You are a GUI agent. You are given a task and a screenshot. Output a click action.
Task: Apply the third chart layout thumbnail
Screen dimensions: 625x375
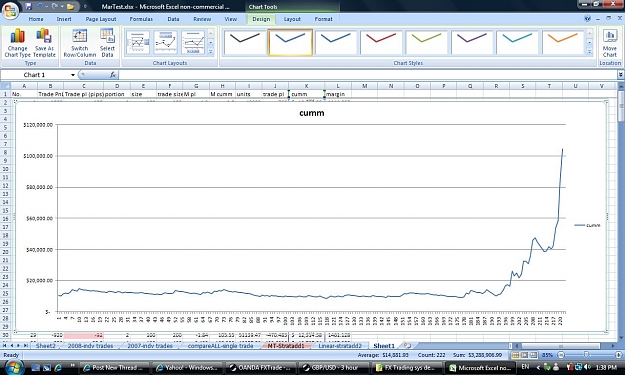[x=193, y=42]
